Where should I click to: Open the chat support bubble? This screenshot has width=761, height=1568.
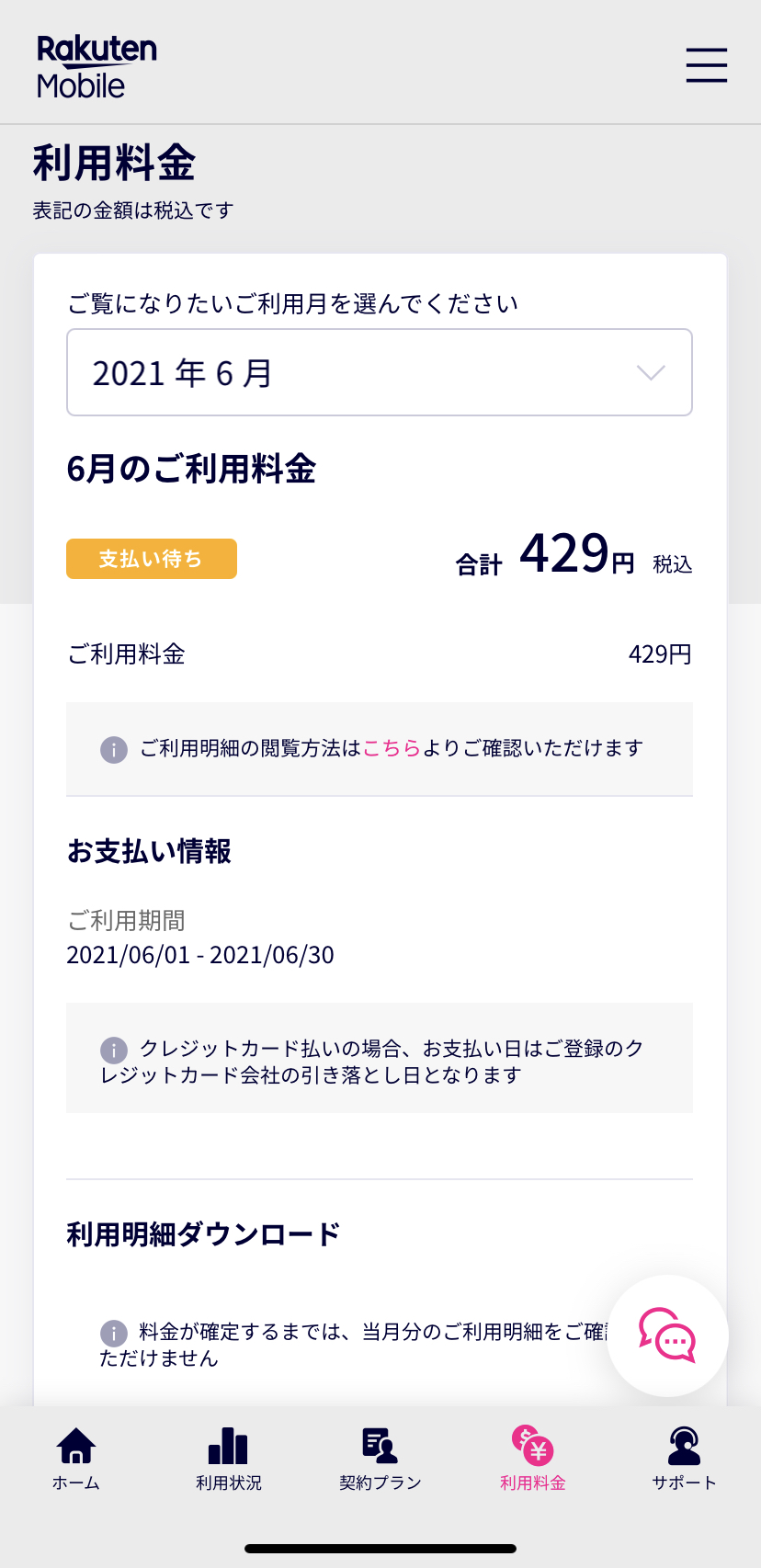(x=668, y=1335)
